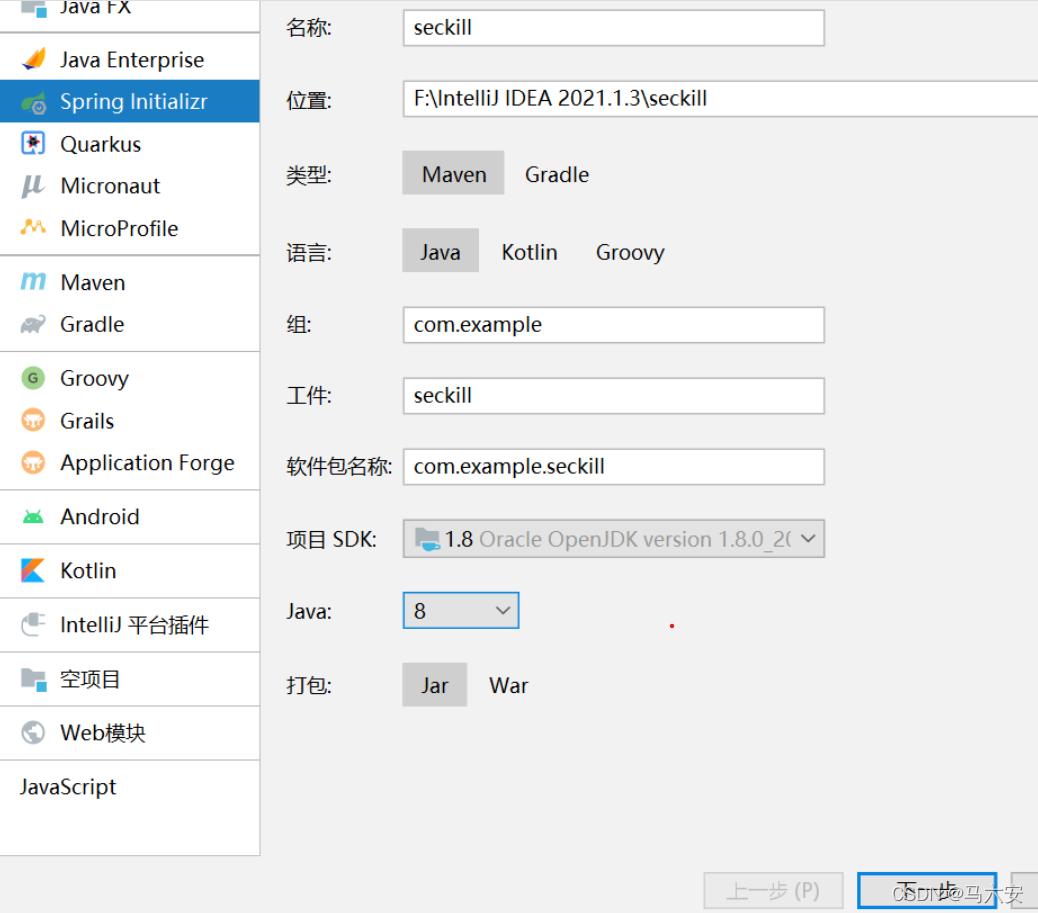Select Micronaut in the generator list

(x=130, y=186)
